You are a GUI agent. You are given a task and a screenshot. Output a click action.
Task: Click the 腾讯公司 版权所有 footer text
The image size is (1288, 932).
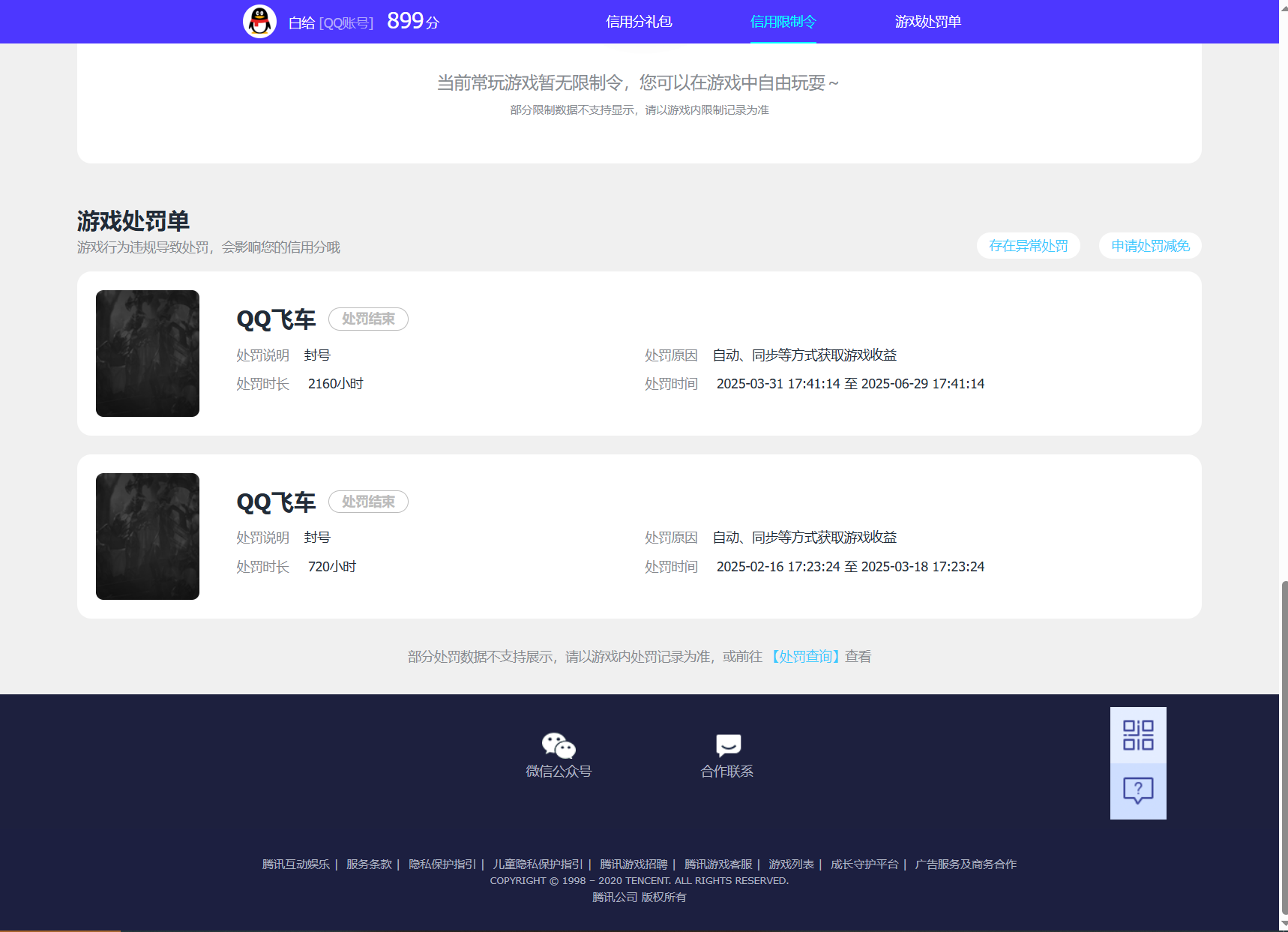pos(640,898)
